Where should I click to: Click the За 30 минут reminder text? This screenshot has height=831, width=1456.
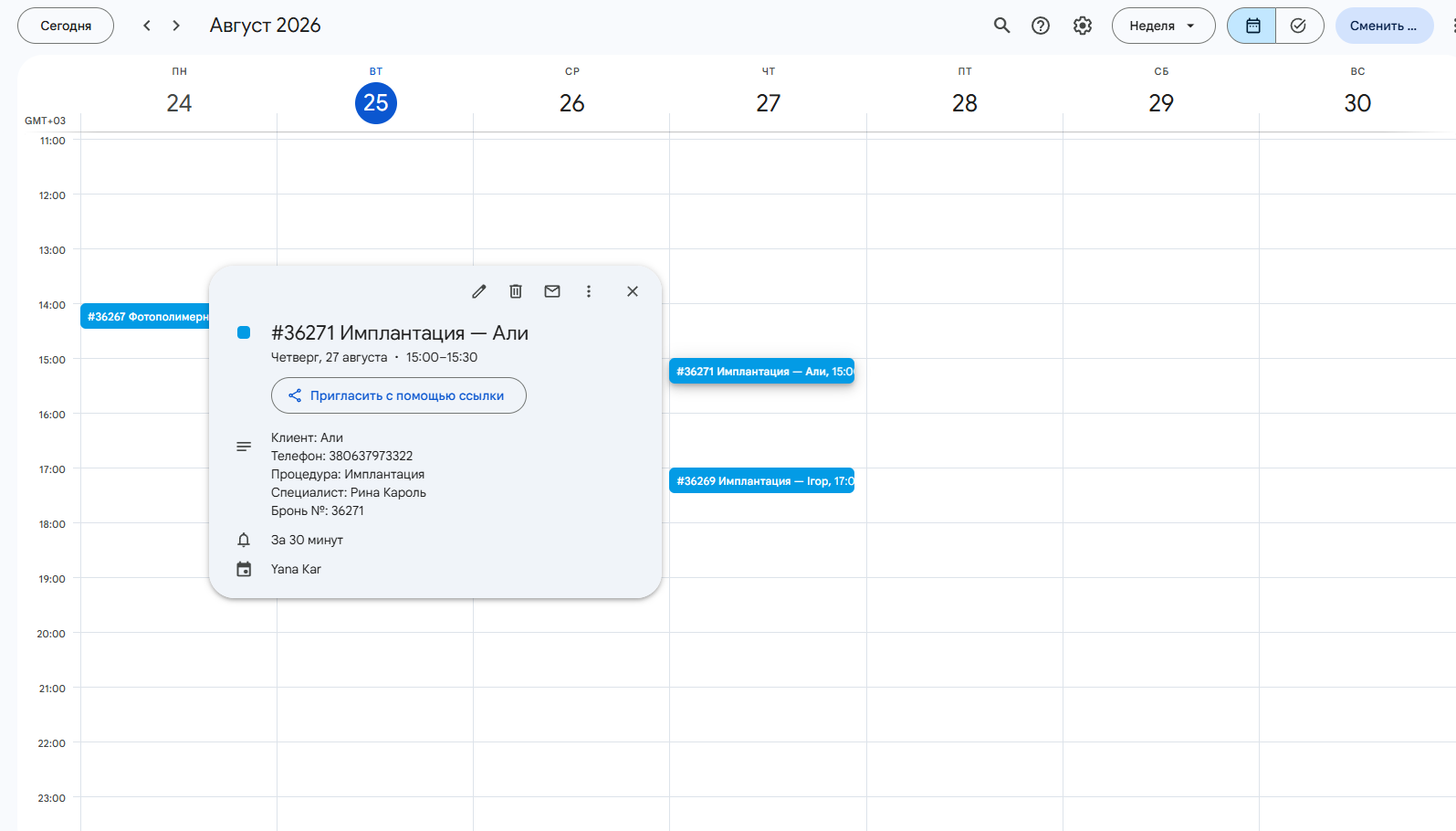(307, 540)
